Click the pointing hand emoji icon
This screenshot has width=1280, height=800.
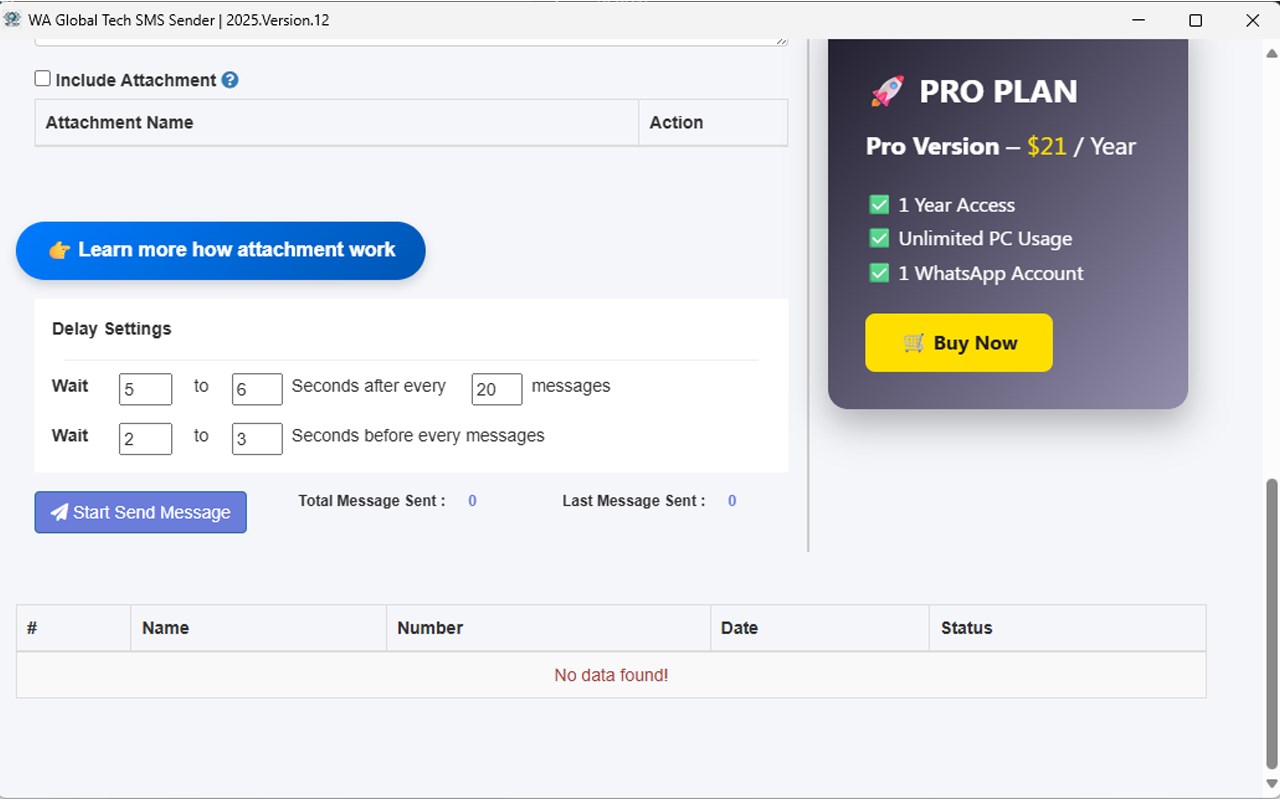59,250
